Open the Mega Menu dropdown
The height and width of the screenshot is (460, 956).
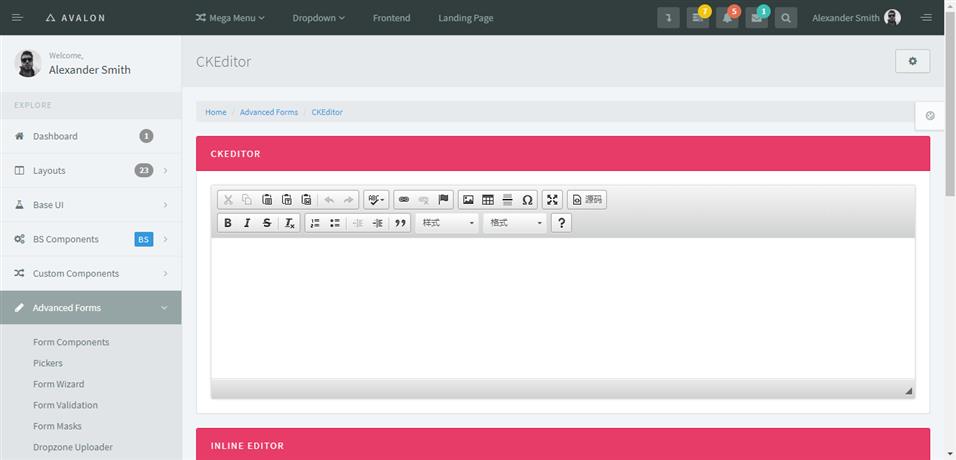pyautogui.click(x=230, y=18)
